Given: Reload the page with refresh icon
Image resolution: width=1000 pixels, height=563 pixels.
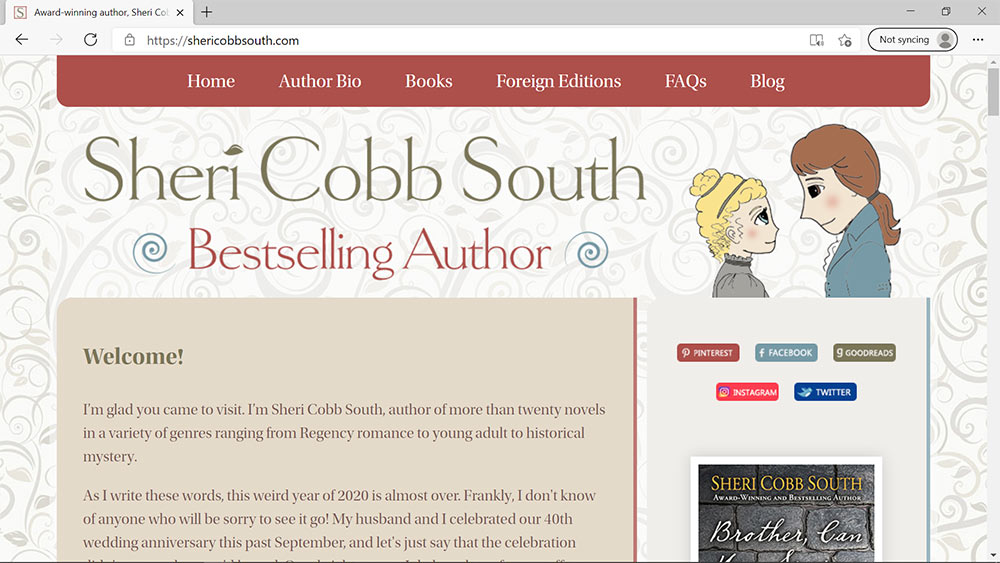Looking at the screenshot, I should [x=91, y=40].
